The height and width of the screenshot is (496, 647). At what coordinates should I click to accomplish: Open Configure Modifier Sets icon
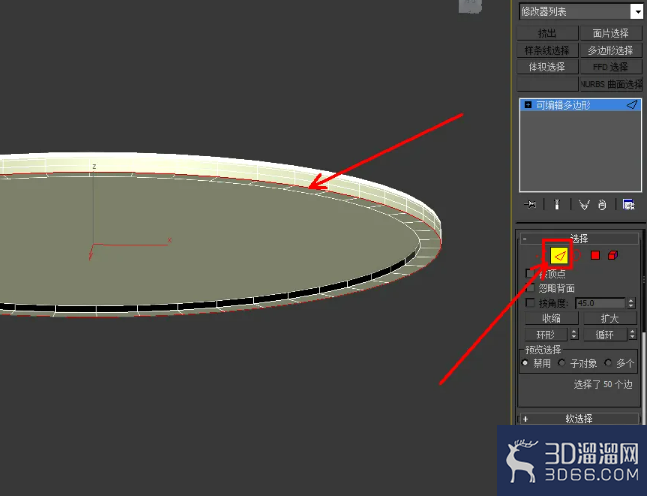(x=628, y=204)
